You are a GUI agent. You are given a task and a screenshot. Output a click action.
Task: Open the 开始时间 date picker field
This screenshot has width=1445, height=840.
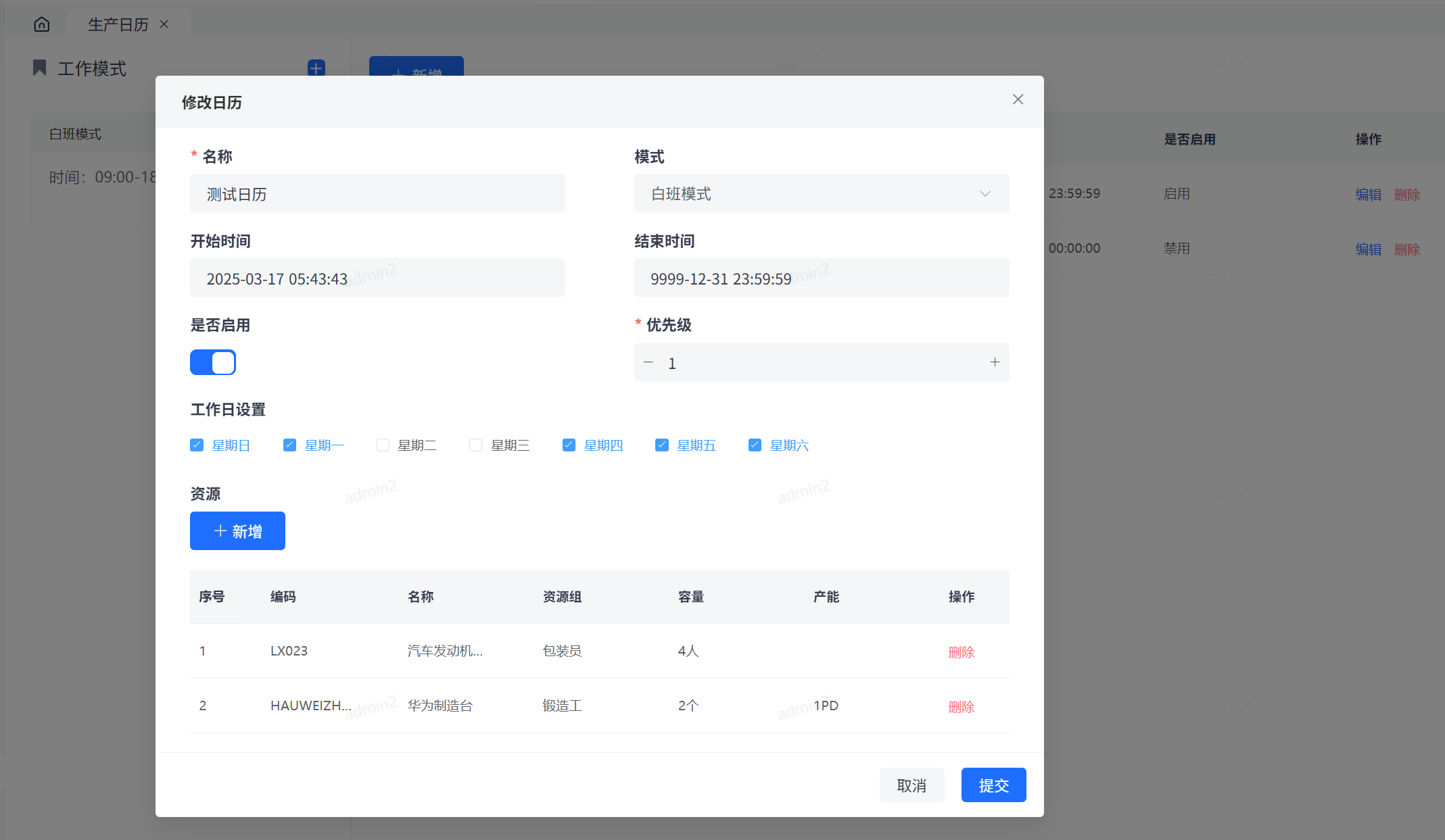coord(377,278)
